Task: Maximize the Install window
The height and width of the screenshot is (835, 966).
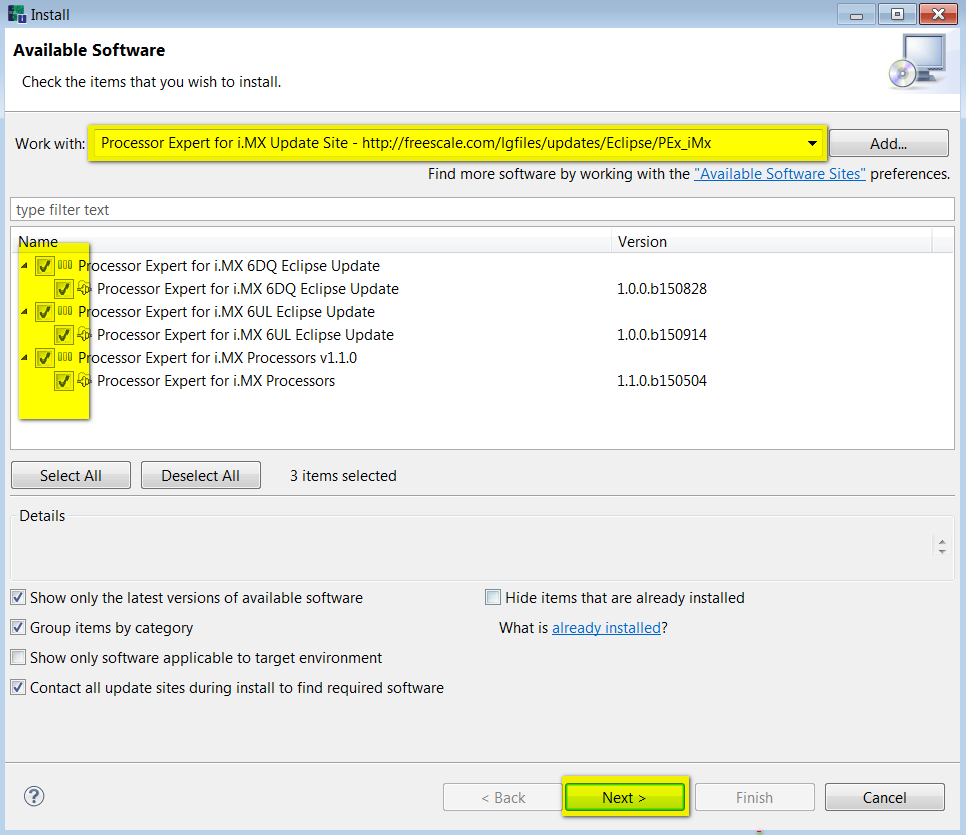Action: tap(897, 14)
